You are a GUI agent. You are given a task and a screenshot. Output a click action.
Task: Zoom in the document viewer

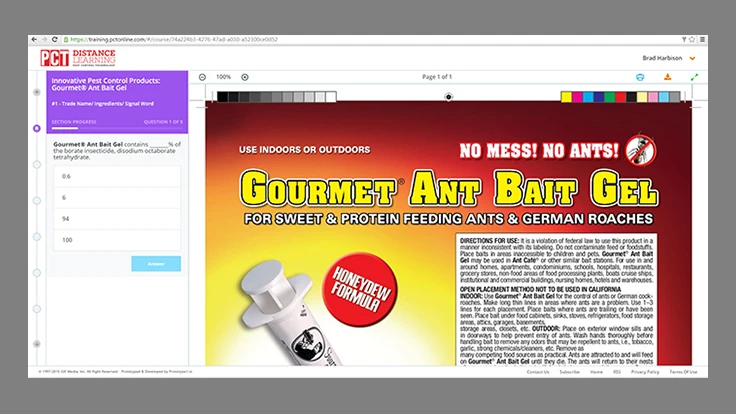[245, 77]
